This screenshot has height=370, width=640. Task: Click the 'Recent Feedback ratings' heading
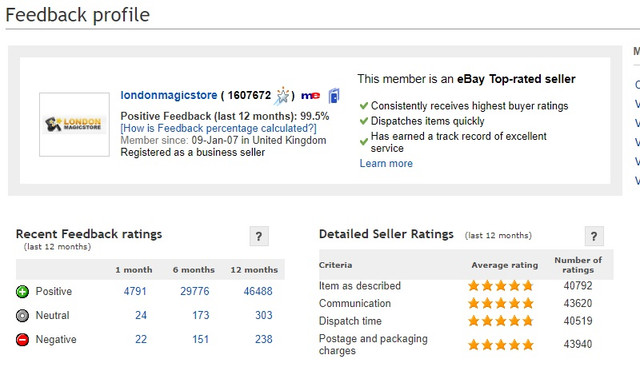[89, 234]
